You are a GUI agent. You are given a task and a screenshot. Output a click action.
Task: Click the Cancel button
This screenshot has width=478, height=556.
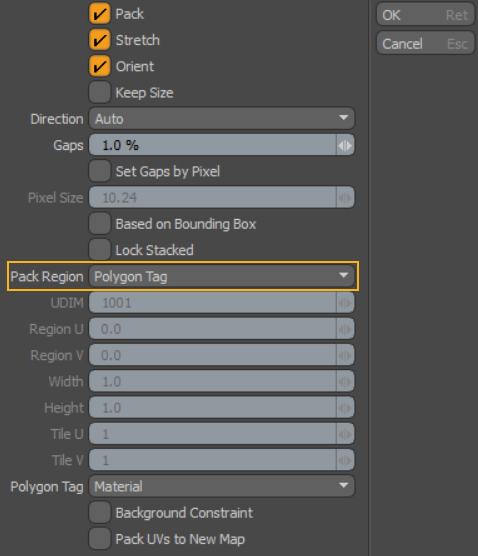[x=425, y=43]
